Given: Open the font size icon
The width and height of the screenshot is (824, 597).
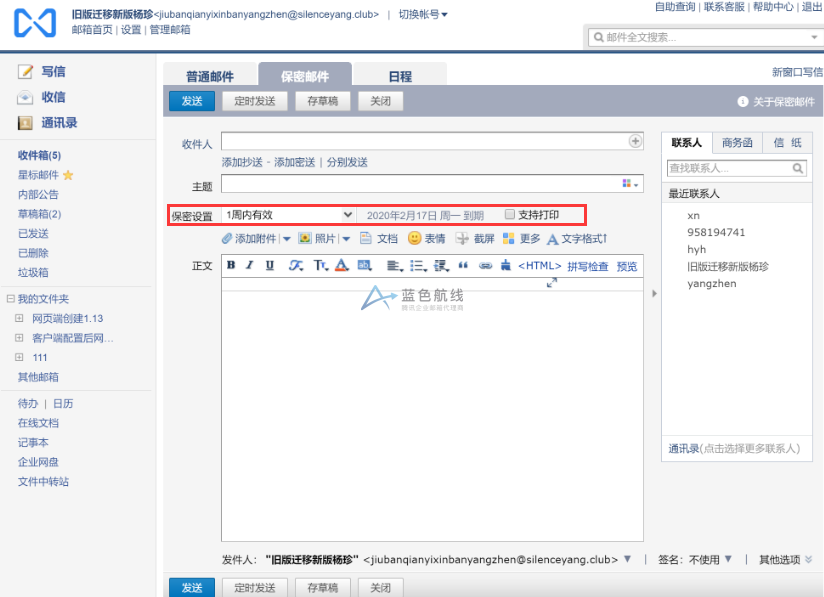Looking at the screenshot, I should [321, 266].
